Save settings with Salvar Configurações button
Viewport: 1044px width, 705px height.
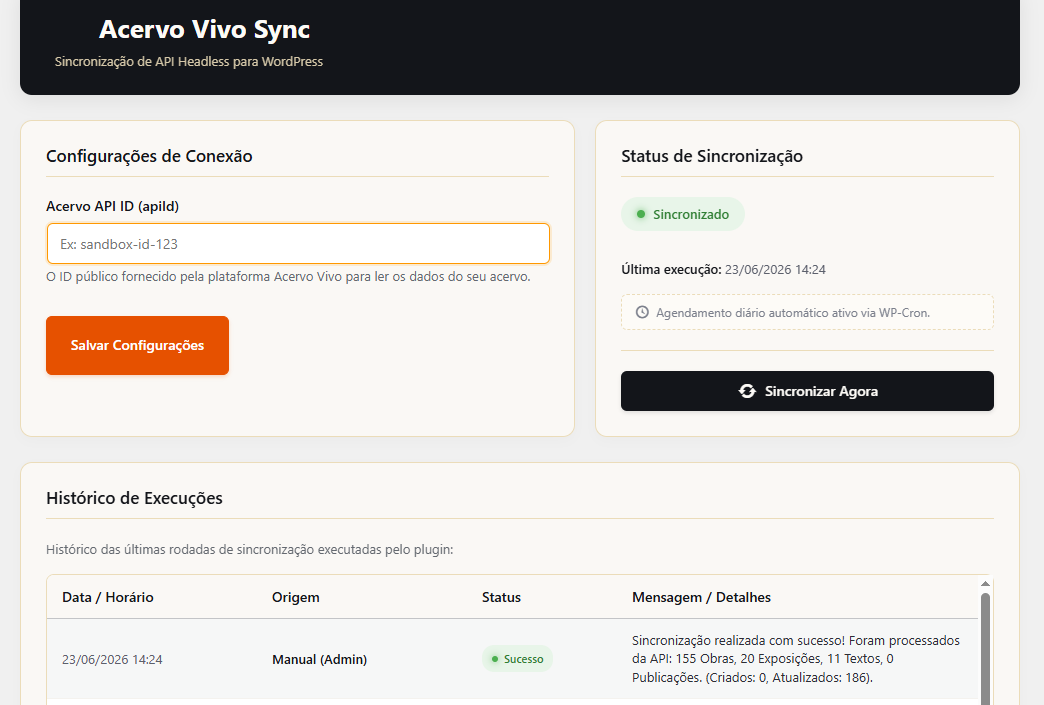pos(137,346)
